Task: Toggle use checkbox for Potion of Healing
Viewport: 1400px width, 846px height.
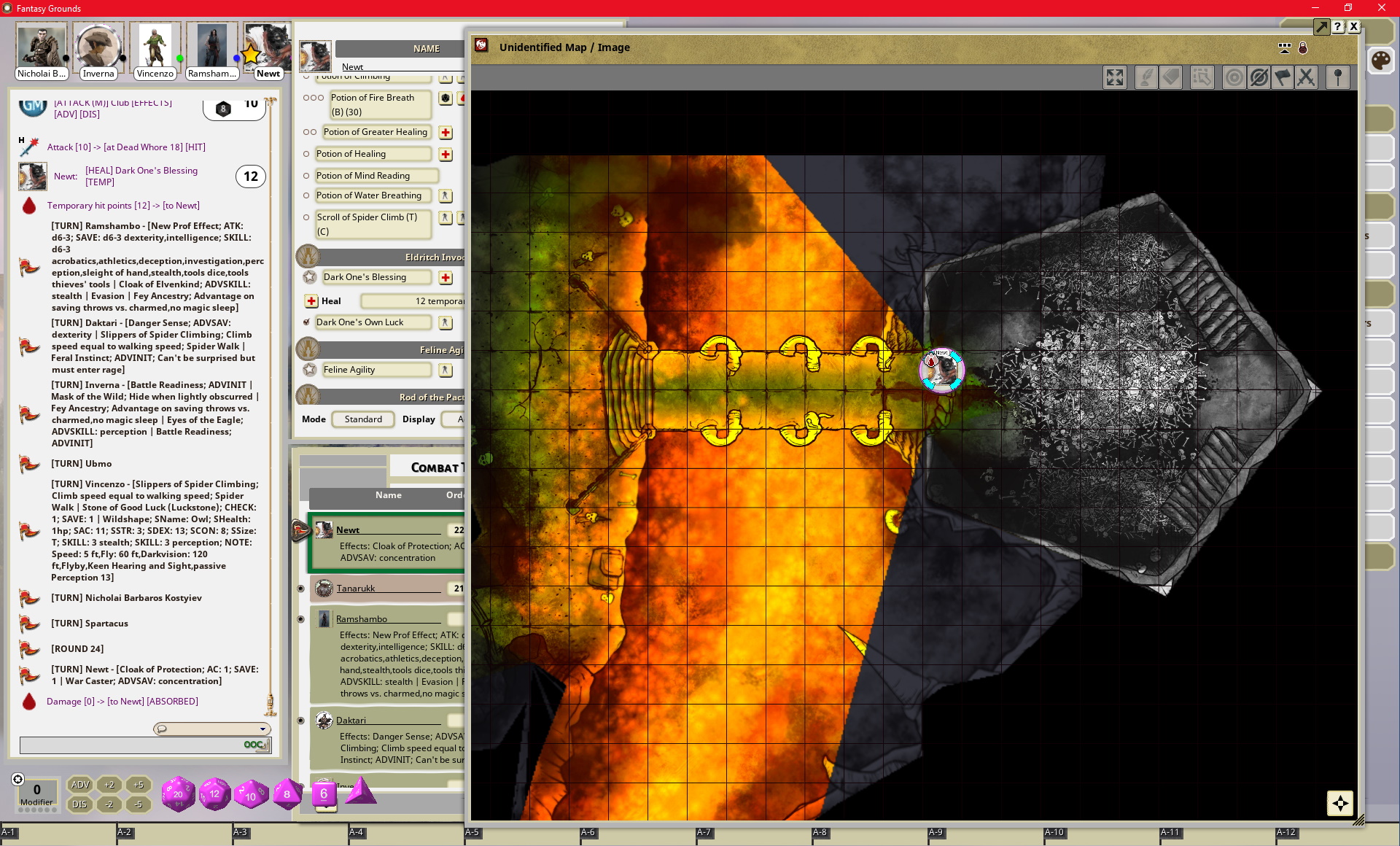Action: click(x=306, y=154)
